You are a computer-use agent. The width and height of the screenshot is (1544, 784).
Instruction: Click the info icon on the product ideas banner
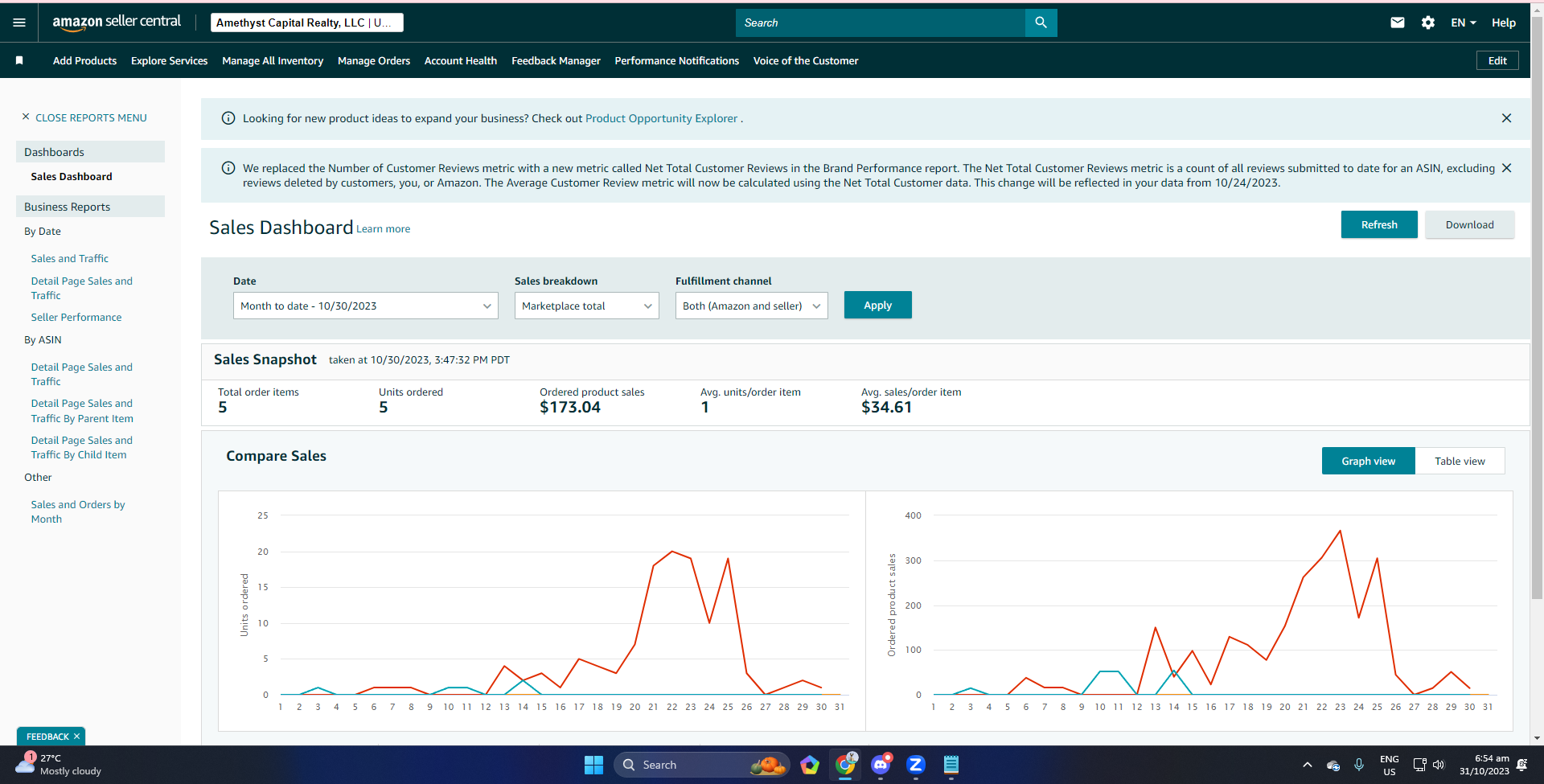pyautogui.click(x=228, y=118)
